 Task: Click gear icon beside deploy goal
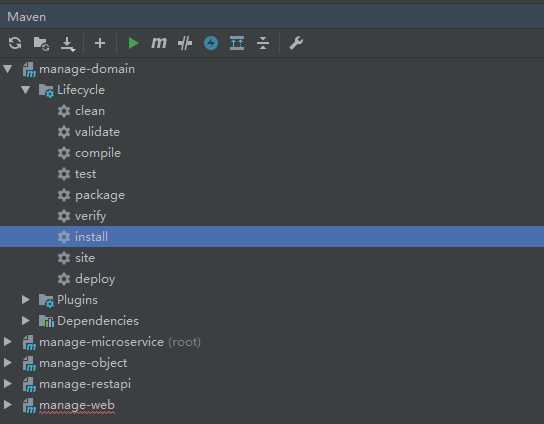pyautogui.click(x=64, y=279)
